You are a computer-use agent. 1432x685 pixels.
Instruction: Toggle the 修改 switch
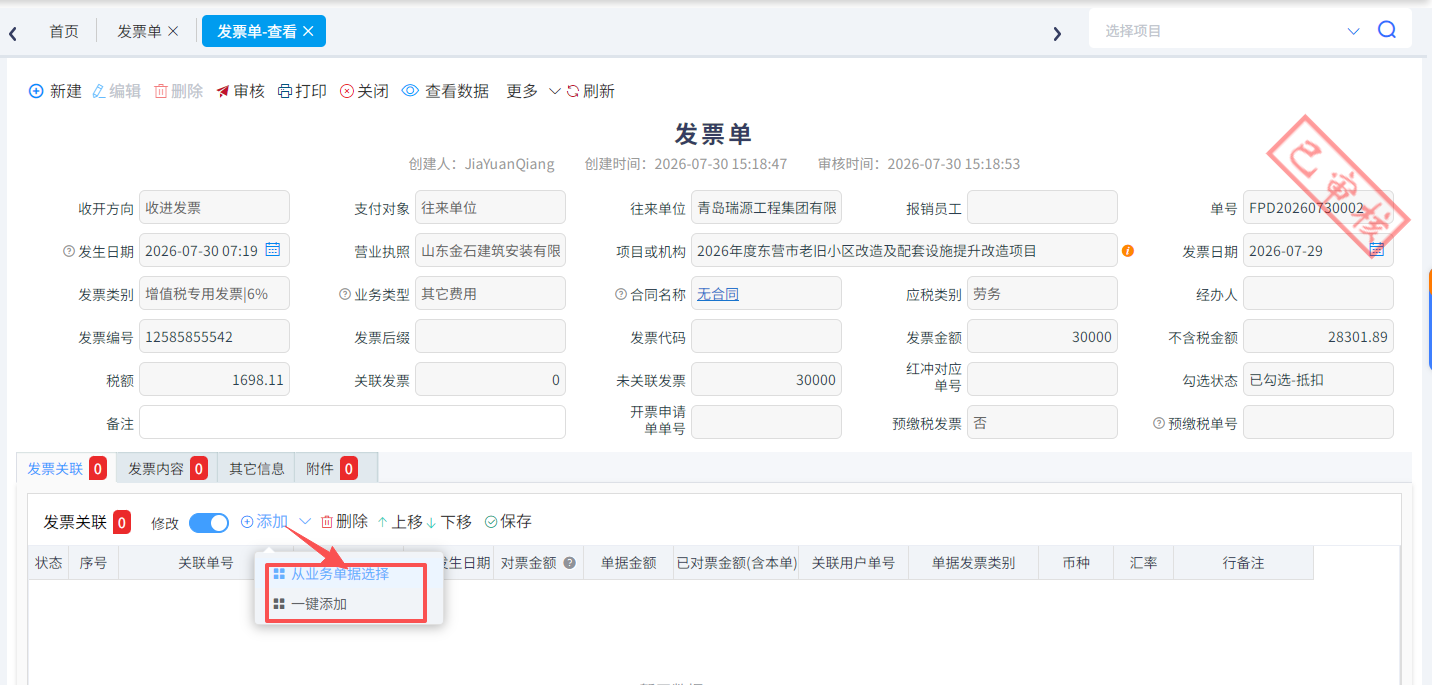pyautogui.click(x=209, y=522)
